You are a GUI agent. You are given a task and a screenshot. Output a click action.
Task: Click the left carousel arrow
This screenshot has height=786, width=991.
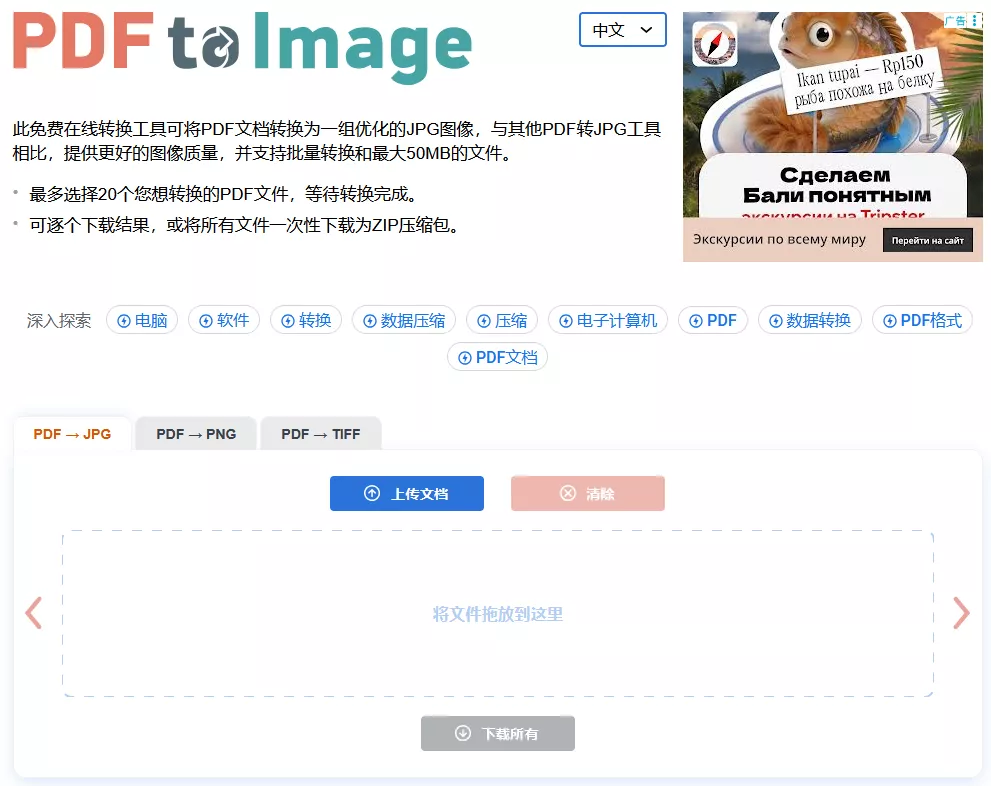tap(33, 613)
